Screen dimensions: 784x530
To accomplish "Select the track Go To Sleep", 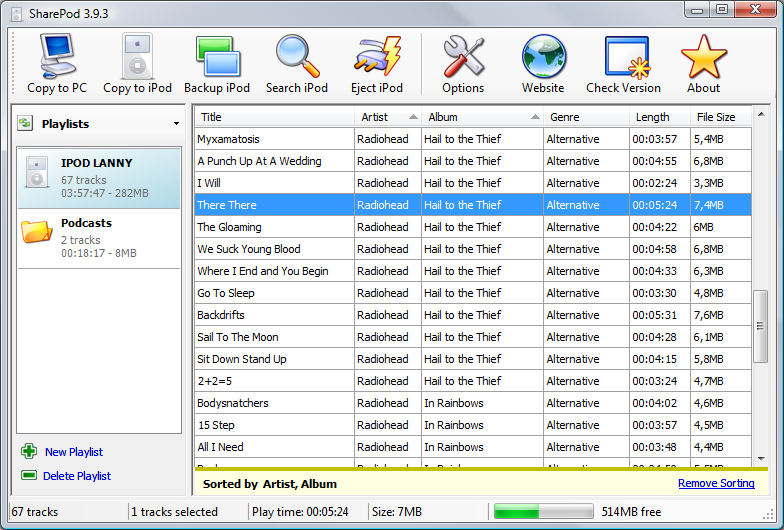I will [x=473, y=293].
